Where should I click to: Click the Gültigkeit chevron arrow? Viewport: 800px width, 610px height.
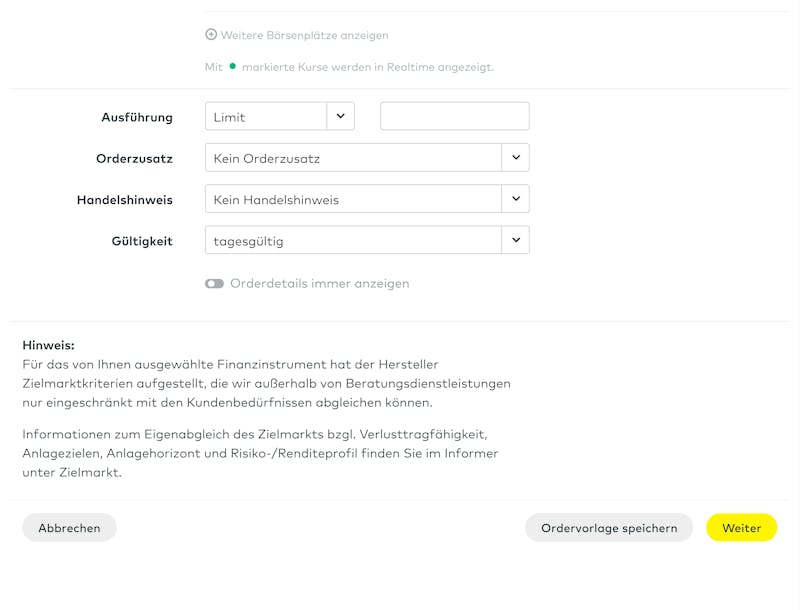pyautogui.click(x=516, y=240)
